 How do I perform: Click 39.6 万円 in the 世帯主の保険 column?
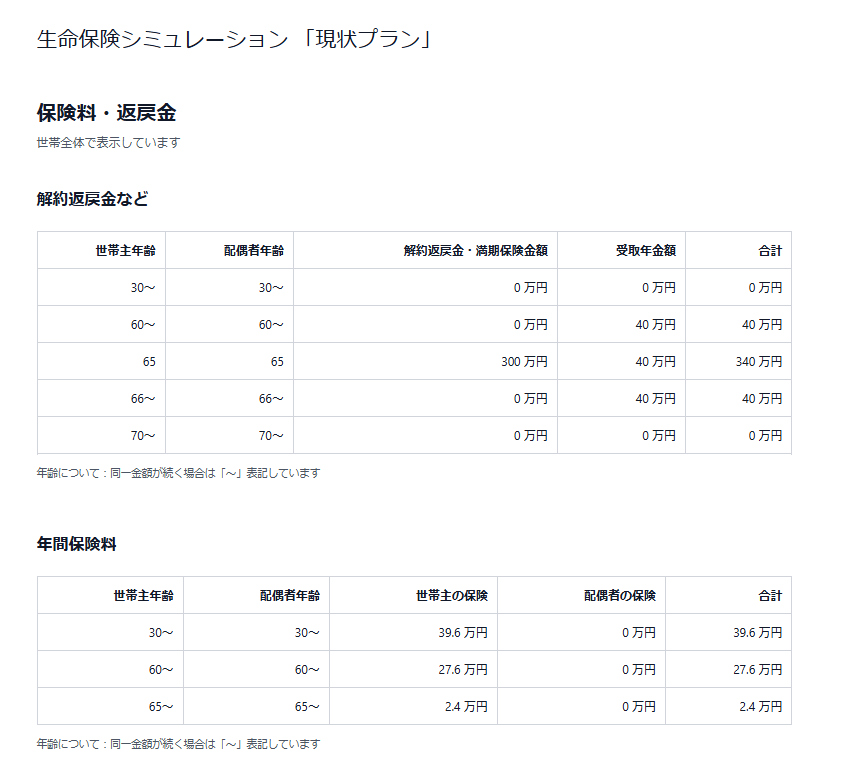click(x=462, y=632)
